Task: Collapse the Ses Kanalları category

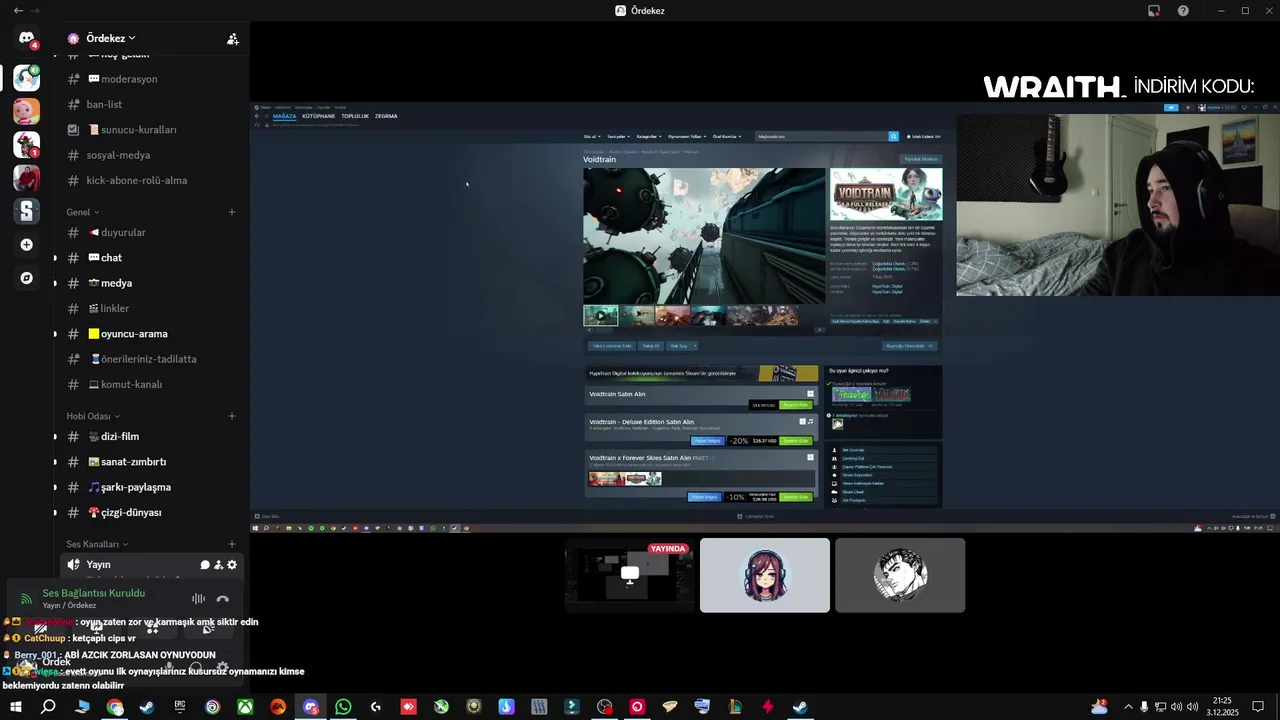Action: [x=98, y=544]
